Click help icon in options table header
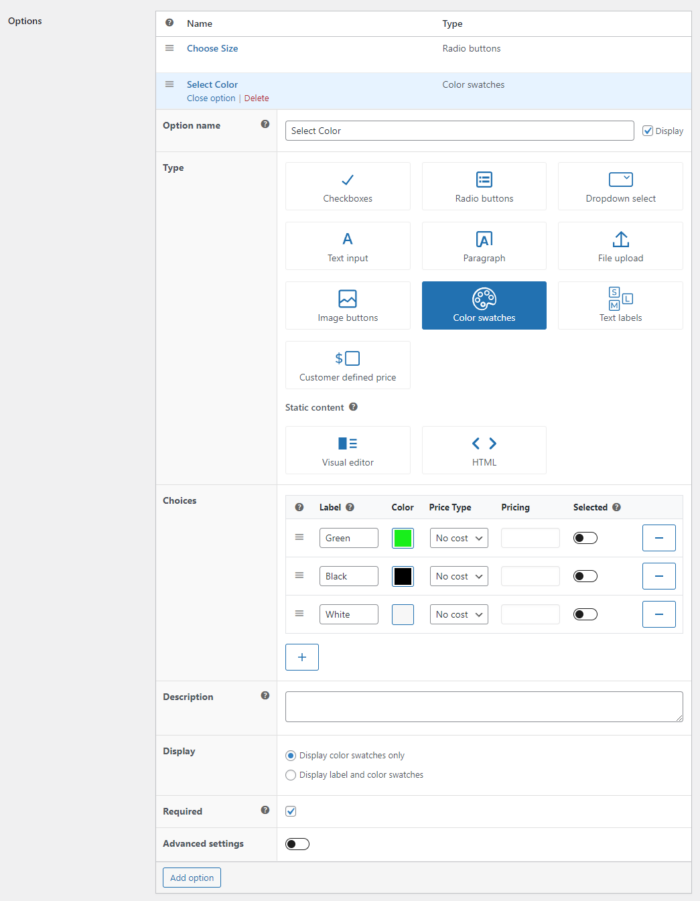The height and width of the screenshot is (901, 700). [x=170, y=23]
